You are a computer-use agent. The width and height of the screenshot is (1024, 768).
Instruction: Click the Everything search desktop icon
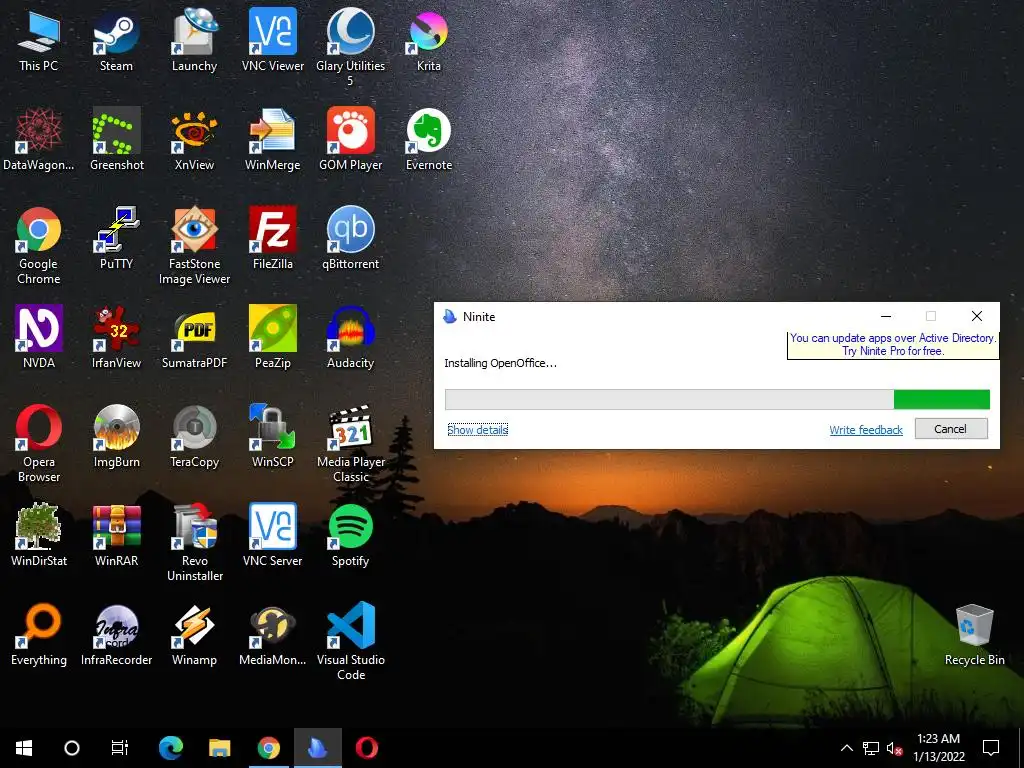tap(39, 634)
